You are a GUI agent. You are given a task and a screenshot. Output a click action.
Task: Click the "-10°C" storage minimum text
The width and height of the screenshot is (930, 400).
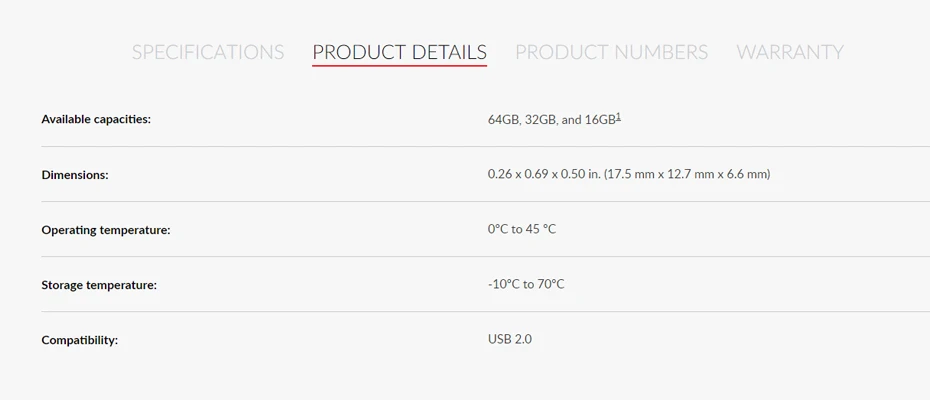(x=503, y=285)
